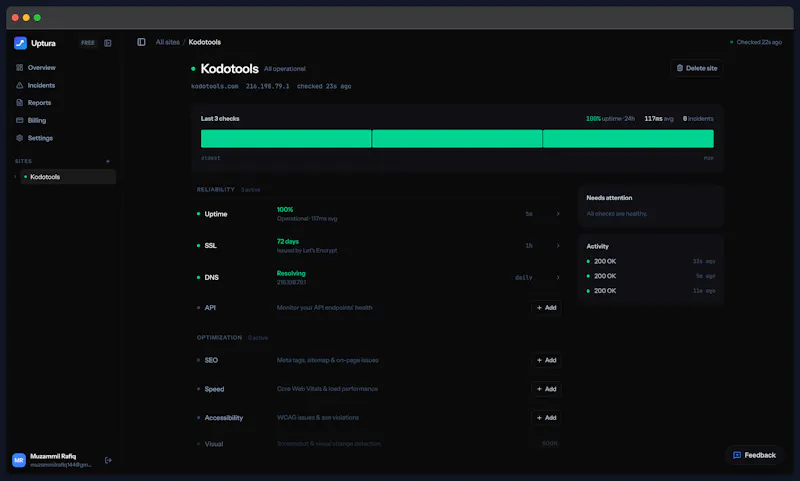Click the Delete site button
The width and height of the screenshot is (800, 481).
pos(697,68)
